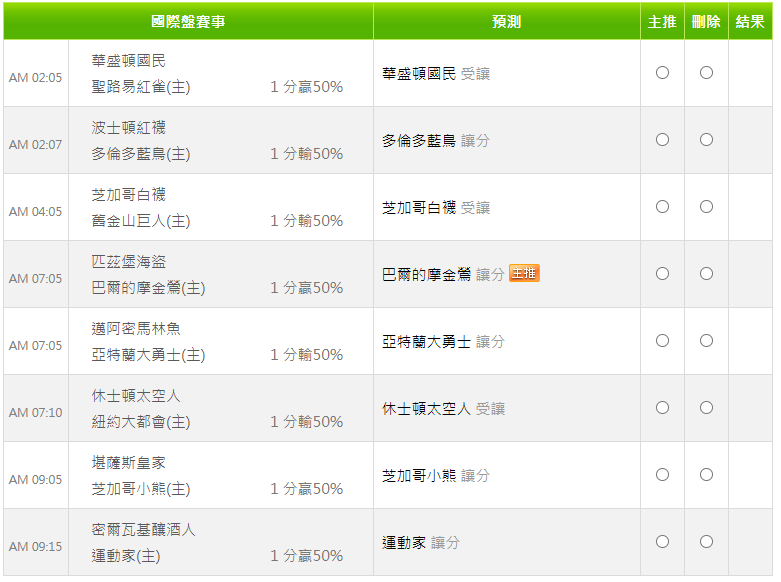
Task: Select 主推 radio for 多倫多藍鳥 讓分 row
Action: tap(662, 140)
